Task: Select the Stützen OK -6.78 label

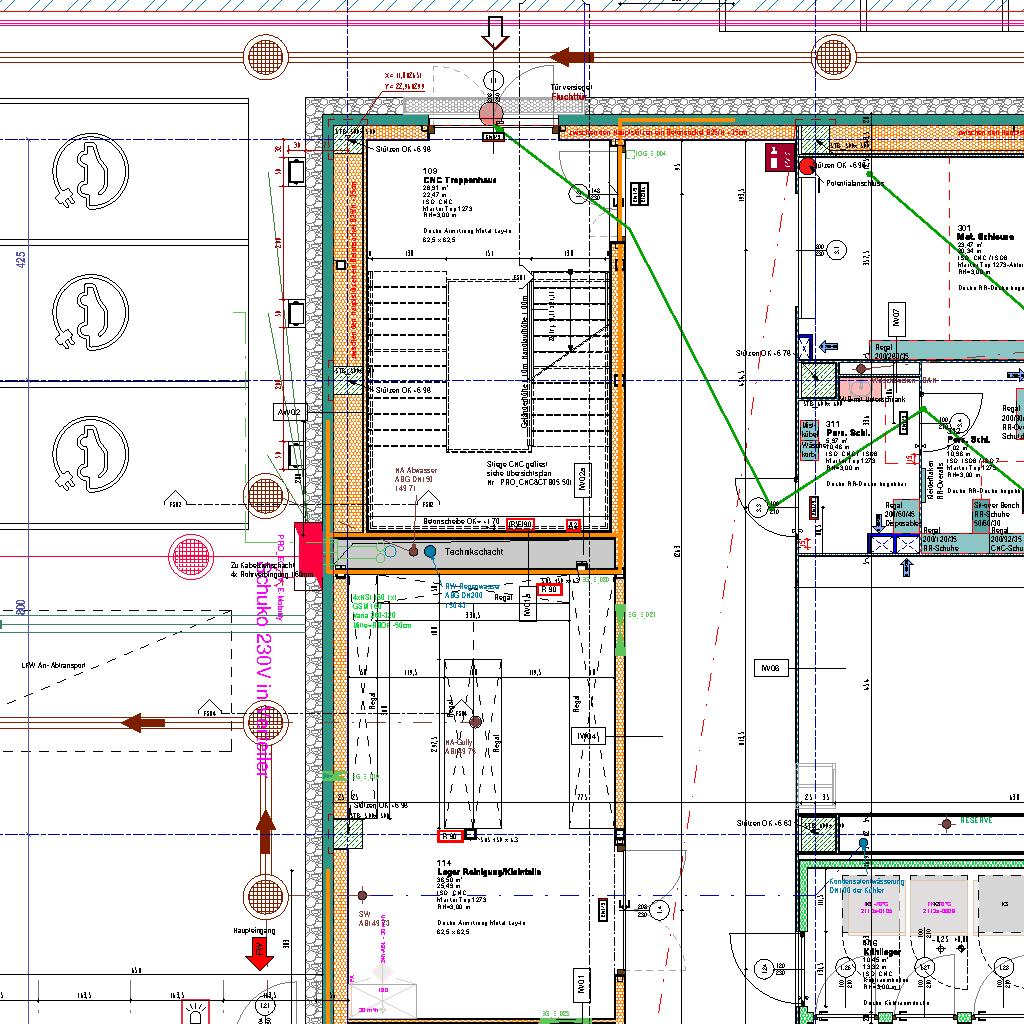Action: click(x=763, y=353)
